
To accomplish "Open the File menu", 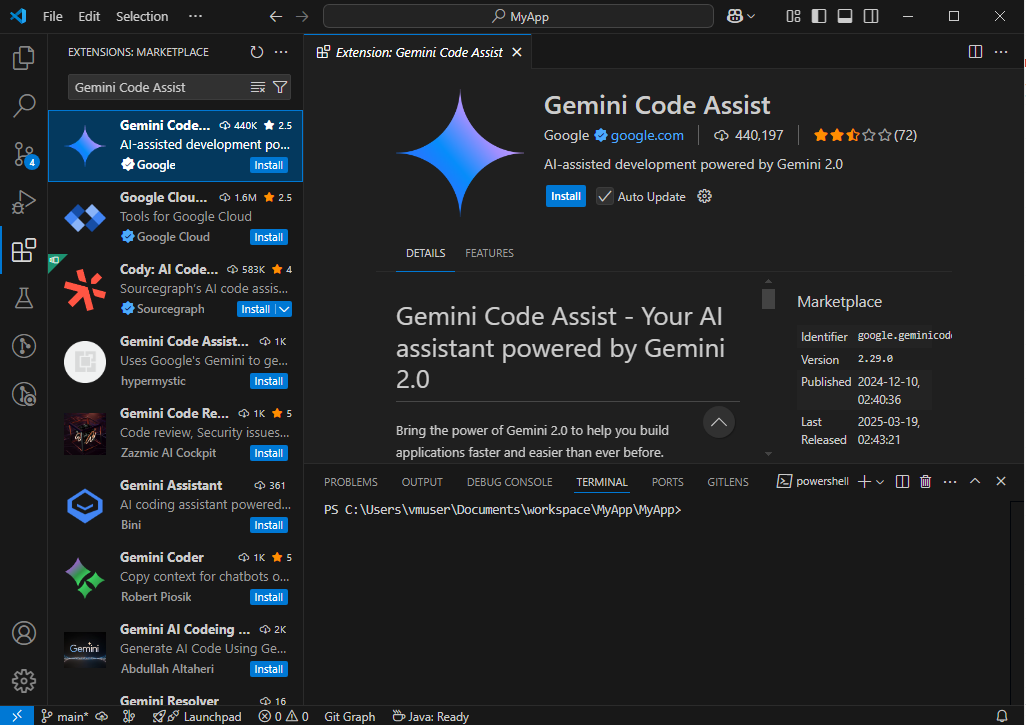I will [52, 16].
